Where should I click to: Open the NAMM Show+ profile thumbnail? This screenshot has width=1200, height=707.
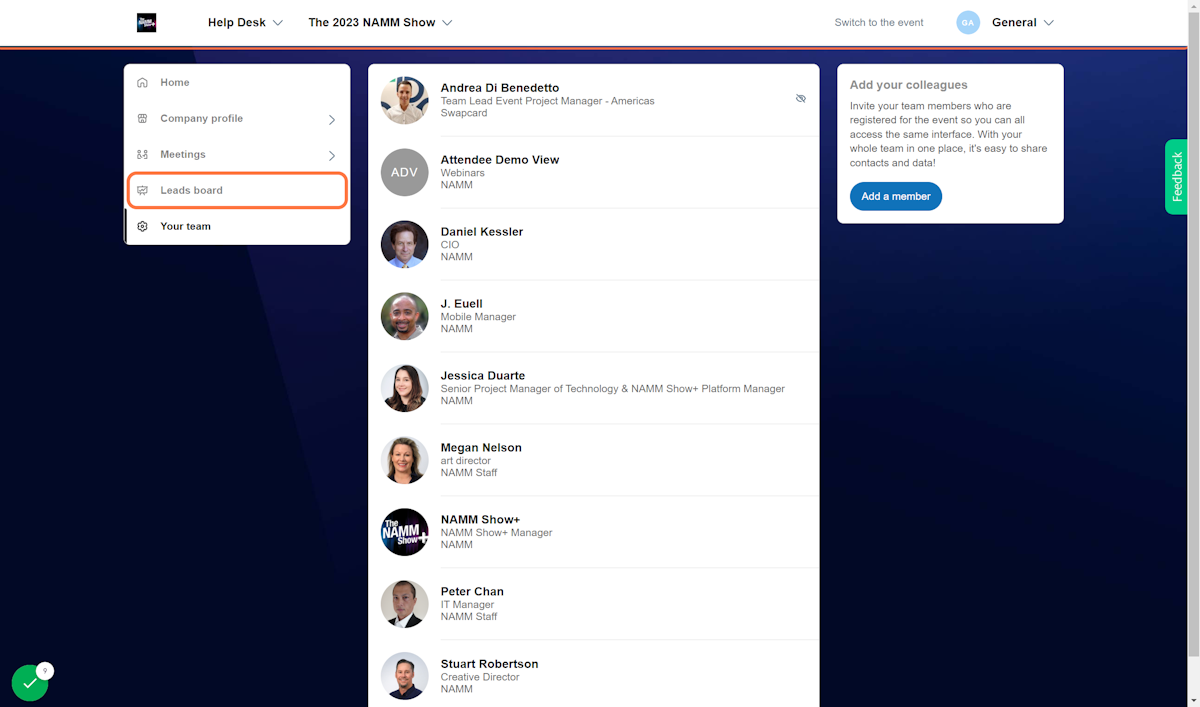[x=404, y=532]
